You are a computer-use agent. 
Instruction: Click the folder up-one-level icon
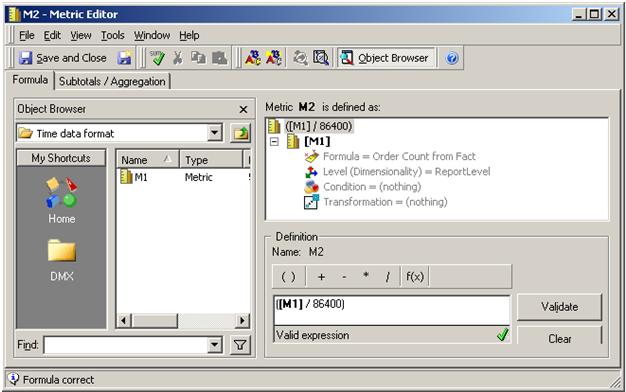coord(241,133)
